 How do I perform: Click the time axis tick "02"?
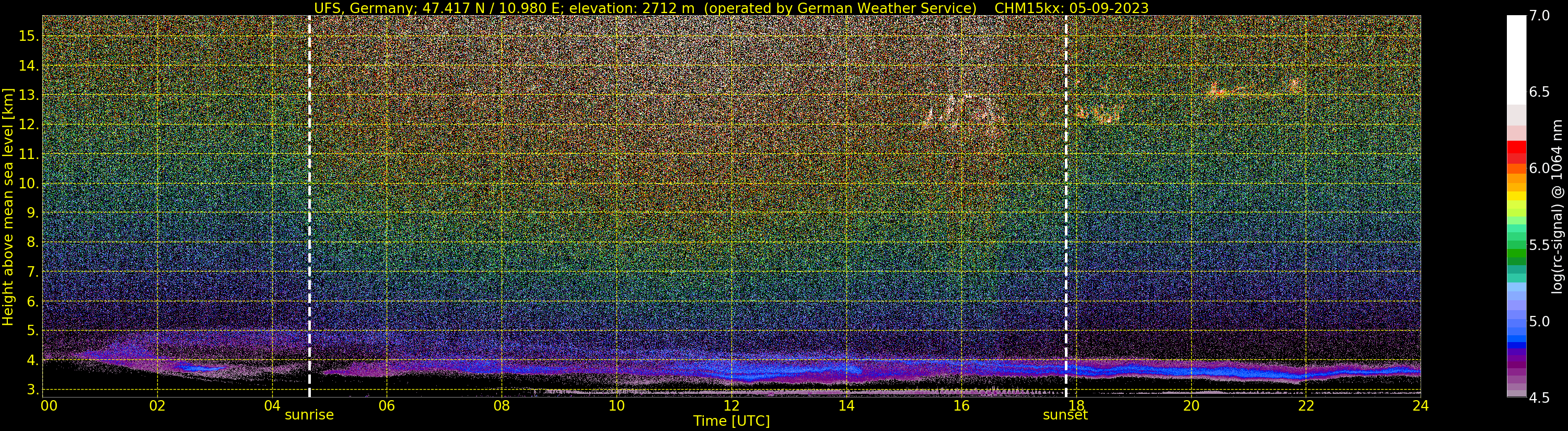(x=158, y=405)
